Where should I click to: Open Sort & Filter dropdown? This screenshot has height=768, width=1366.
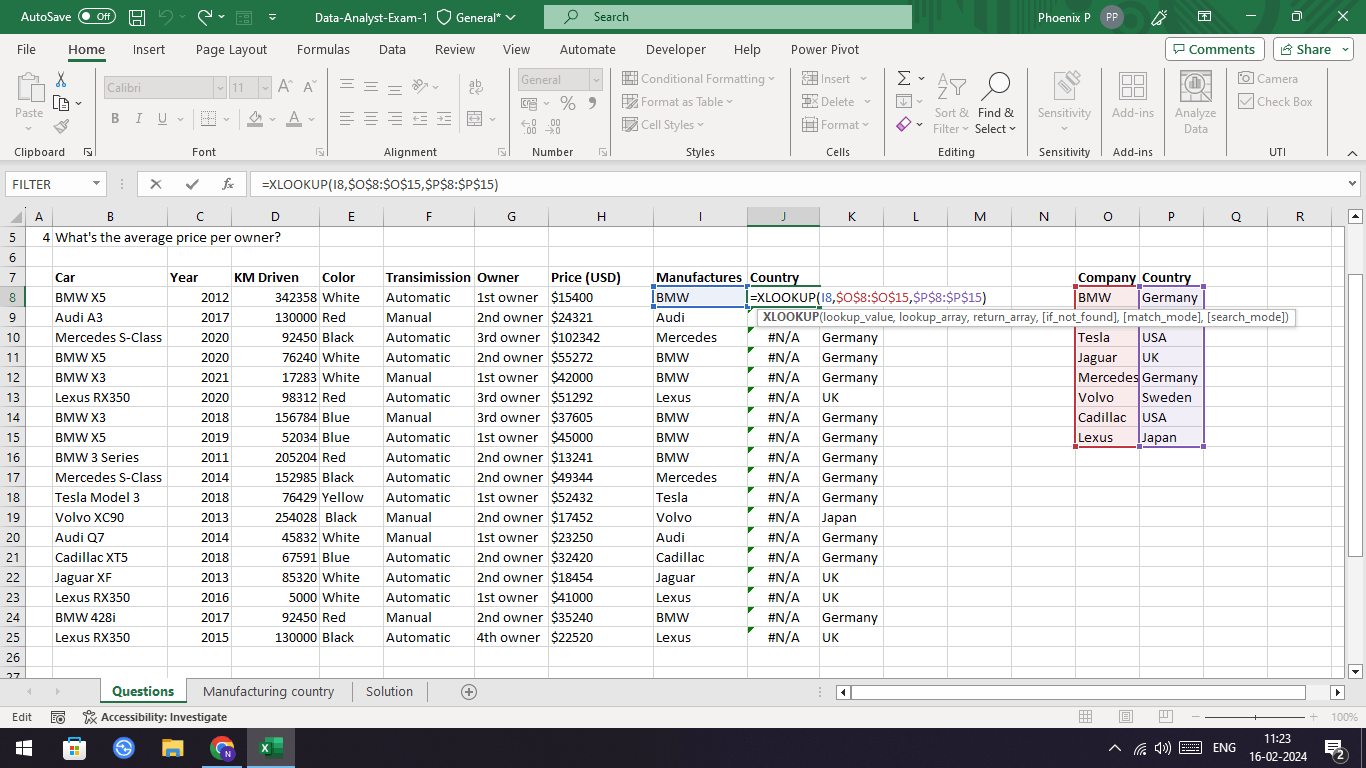(x=951, y=104)
